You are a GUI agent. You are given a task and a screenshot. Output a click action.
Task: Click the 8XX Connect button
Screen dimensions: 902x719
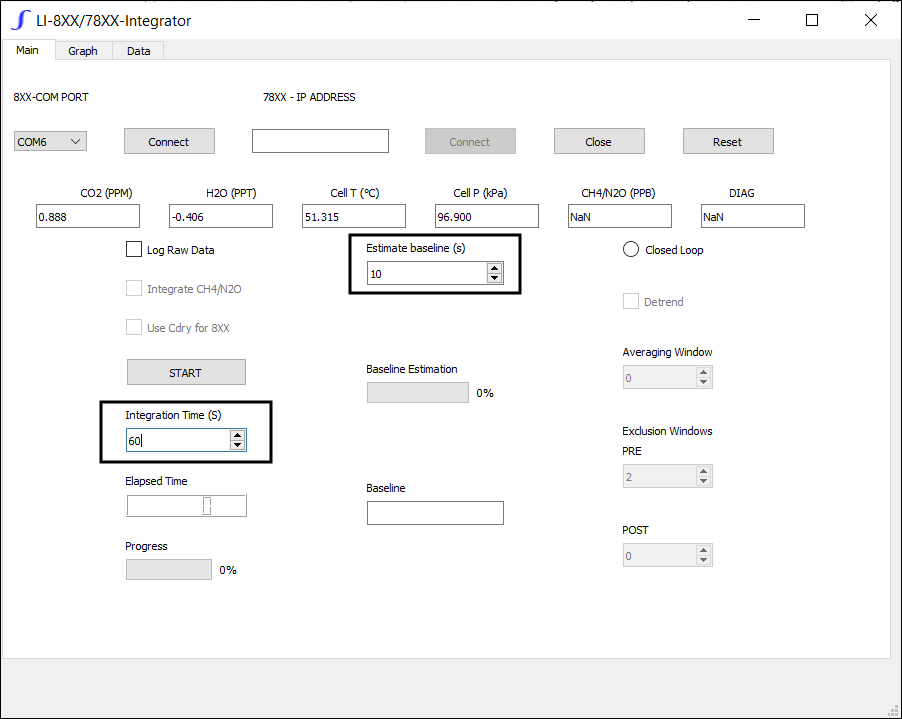[x=169, y=141]
